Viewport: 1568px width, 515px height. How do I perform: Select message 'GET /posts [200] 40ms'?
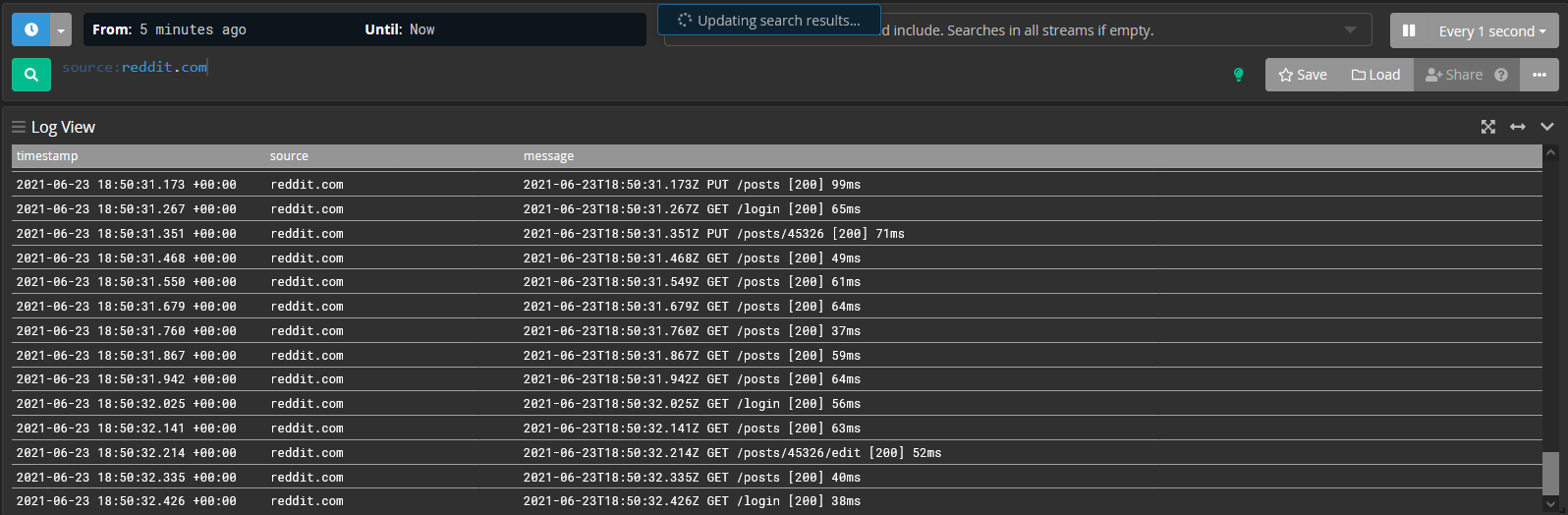pos(692,478)
